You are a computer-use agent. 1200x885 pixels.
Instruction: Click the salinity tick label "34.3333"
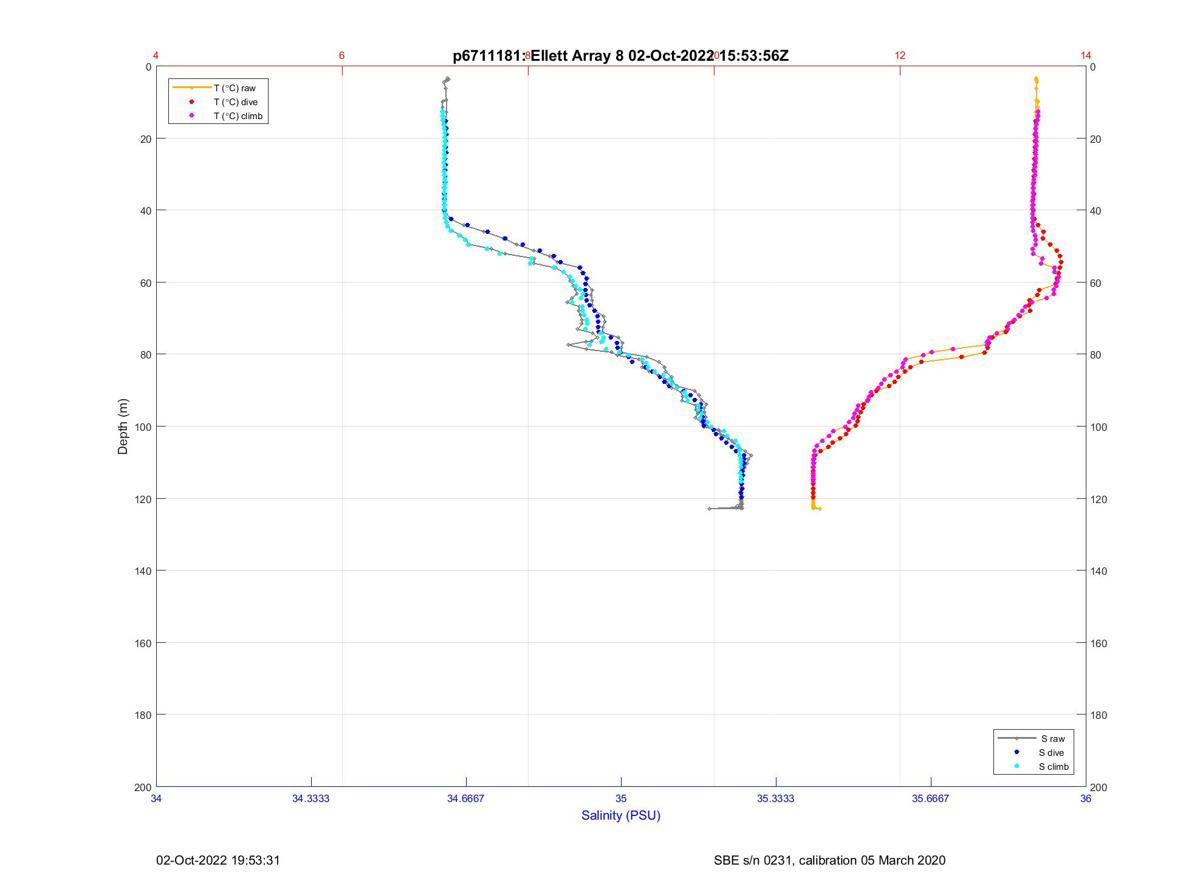[x=311, y=798]
